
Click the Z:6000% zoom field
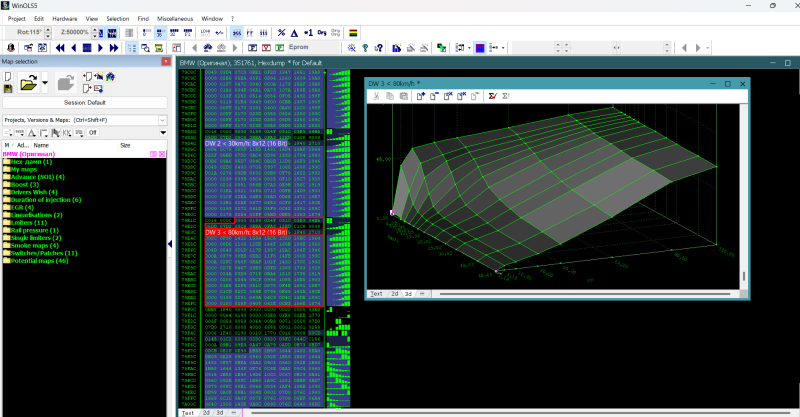(77, 33)
